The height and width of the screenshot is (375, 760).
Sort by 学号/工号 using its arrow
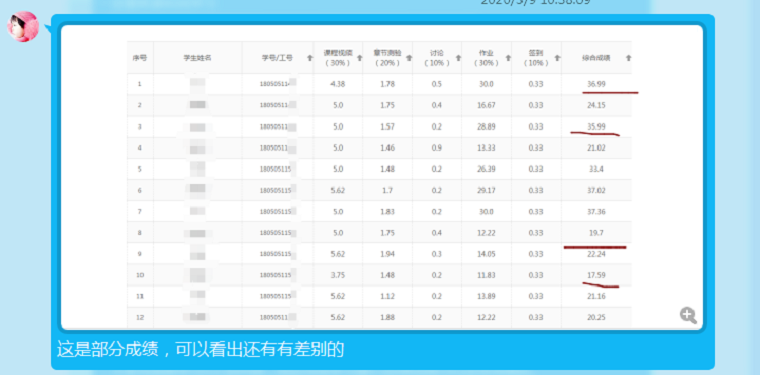pyautogui.click(x=310, y=58)
